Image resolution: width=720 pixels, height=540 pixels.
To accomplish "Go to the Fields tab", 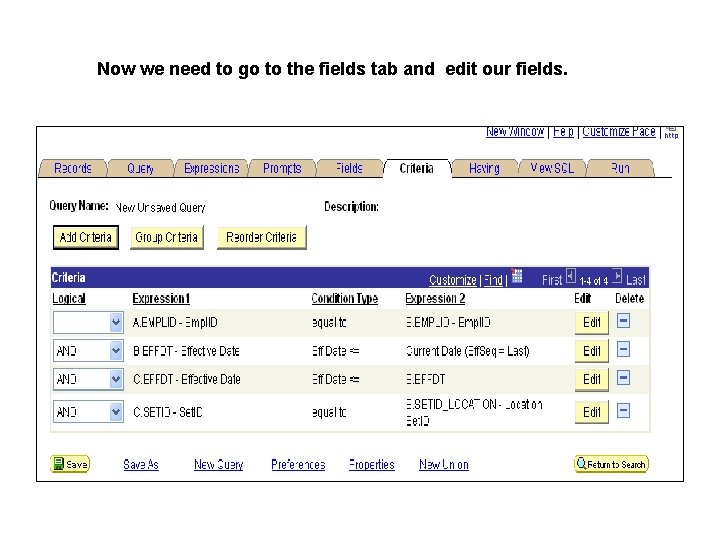I will [x=349, y=169].
